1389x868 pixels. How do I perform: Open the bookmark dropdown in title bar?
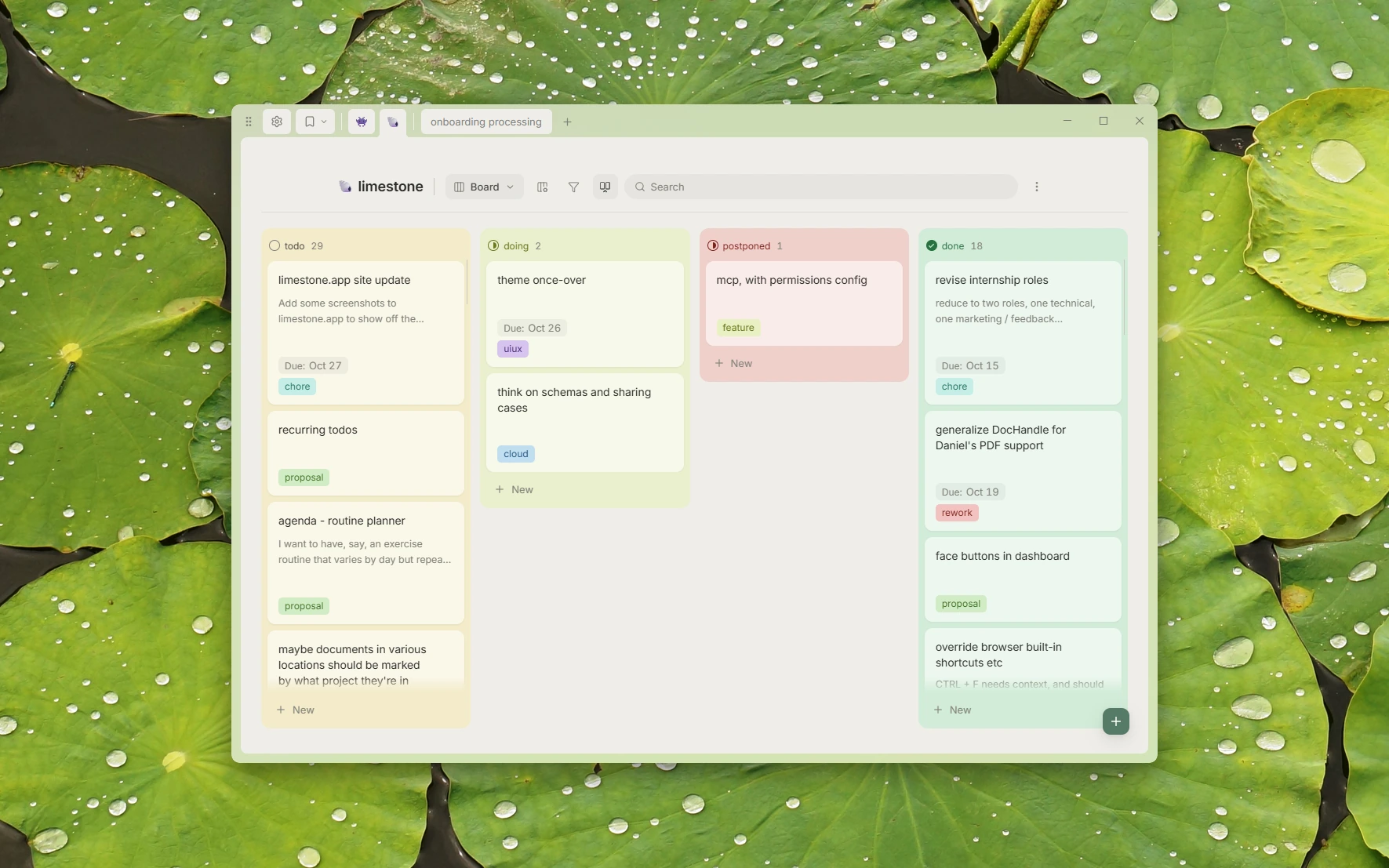[315, 122]
